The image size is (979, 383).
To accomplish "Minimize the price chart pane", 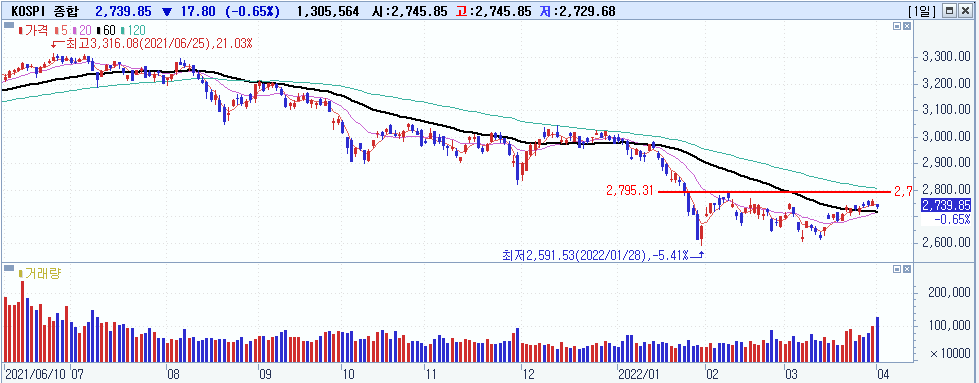I will [897, 26].
